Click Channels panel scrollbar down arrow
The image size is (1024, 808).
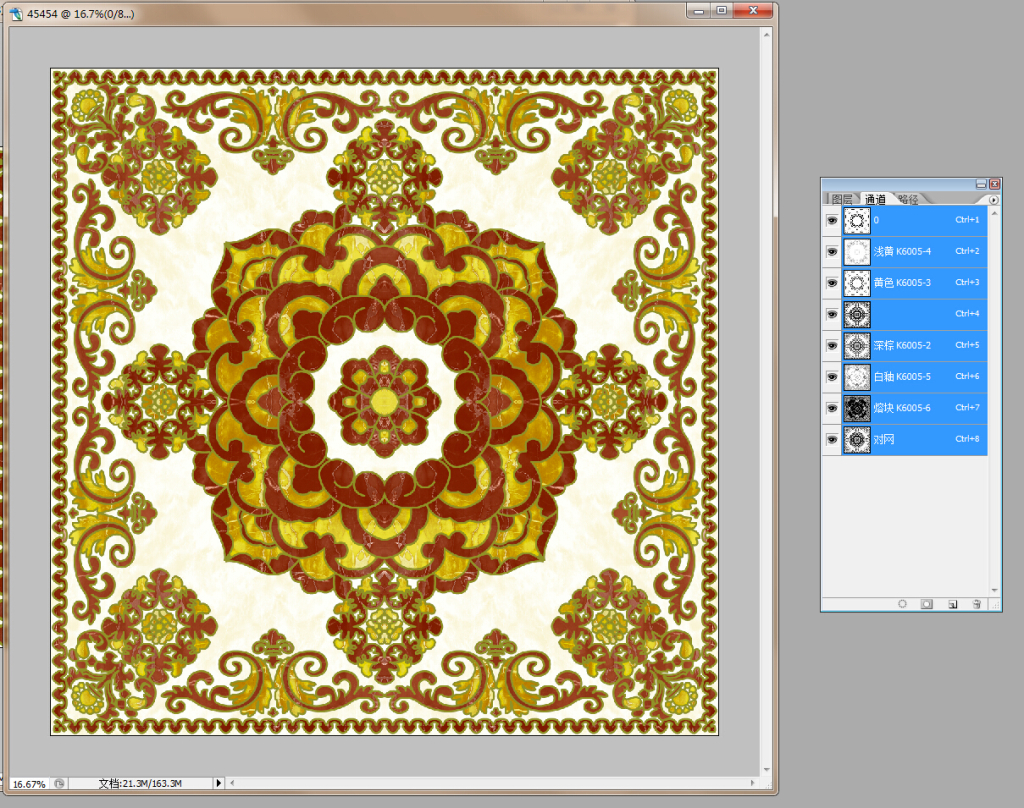(x=994, y=590)
